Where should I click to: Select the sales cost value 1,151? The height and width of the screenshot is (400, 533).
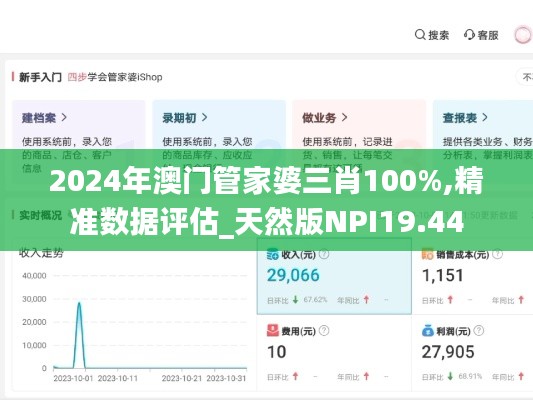click(443, 275)
